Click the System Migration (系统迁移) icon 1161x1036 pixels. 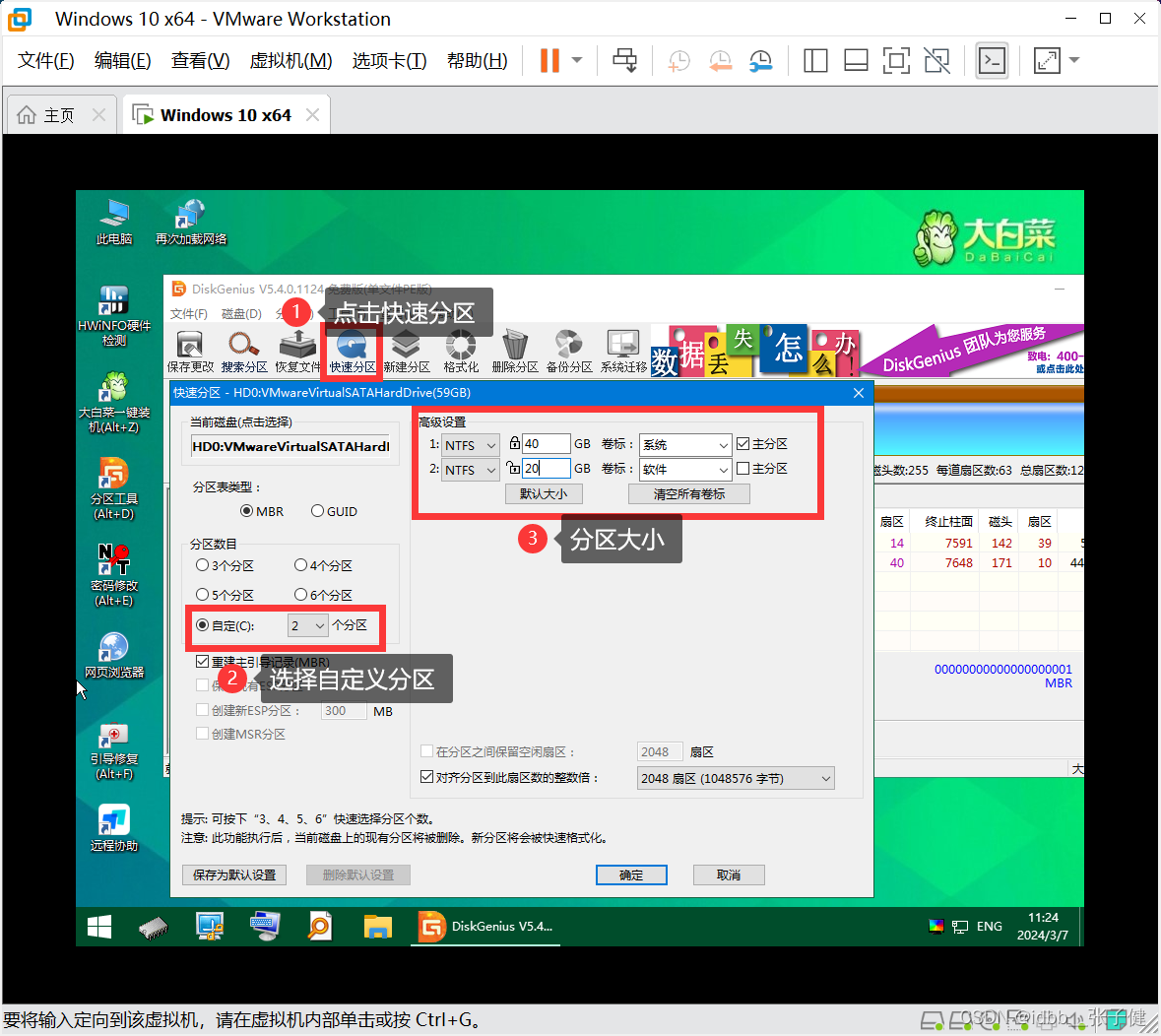click(623, 351)
